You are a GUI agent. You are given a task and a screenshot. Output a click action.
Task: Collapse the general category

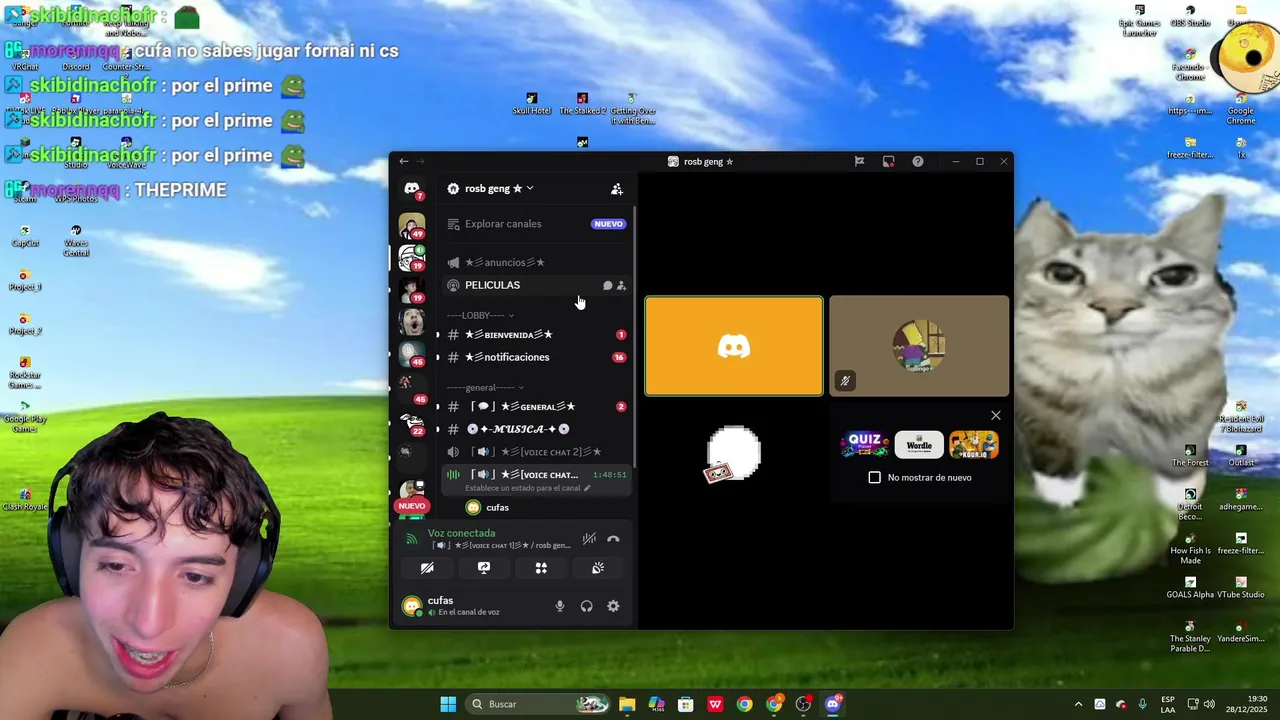click(x=485, y=387)
